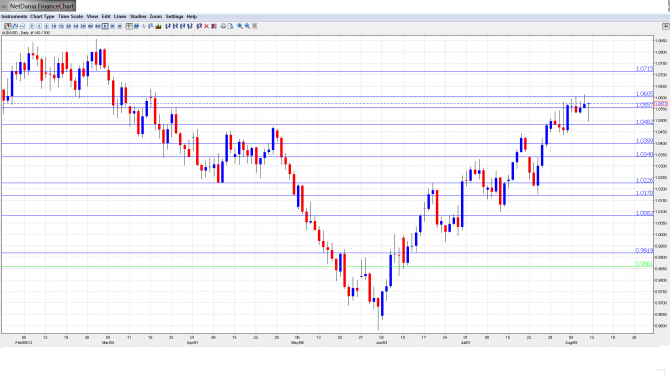Switch to the 5-minute time scale
Screen dimensions: 670x376
[47, 26]
